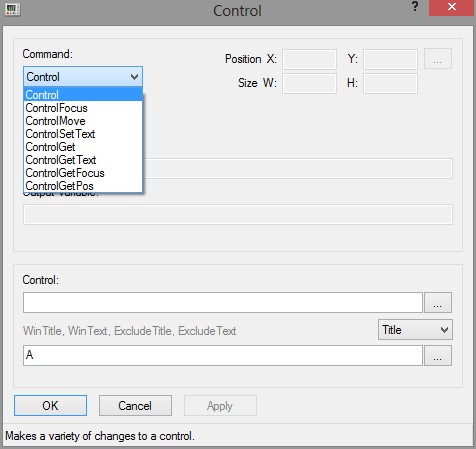
Task: Click the WinTitle field containing A
Action: tap(223, 355)
